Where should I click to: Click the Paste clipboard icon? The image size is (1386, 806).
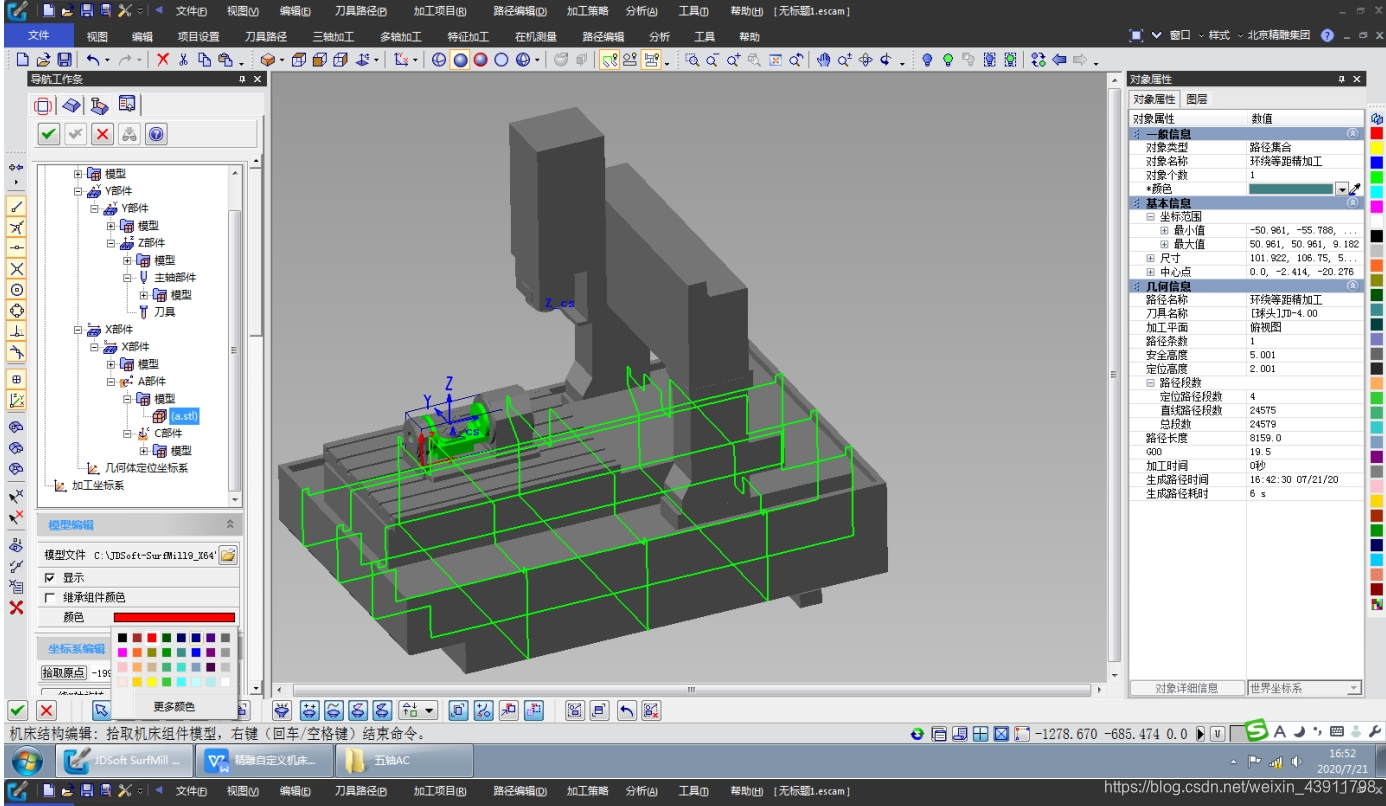tap(226, 60)
